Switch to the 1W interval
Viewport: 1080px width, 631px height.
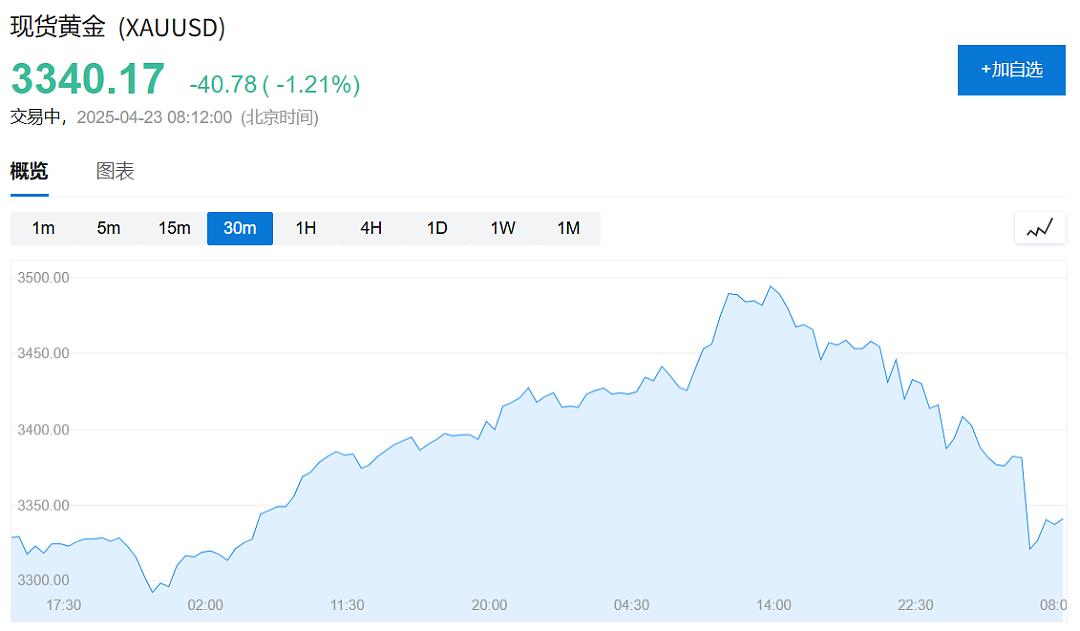[x=503, y=228]
